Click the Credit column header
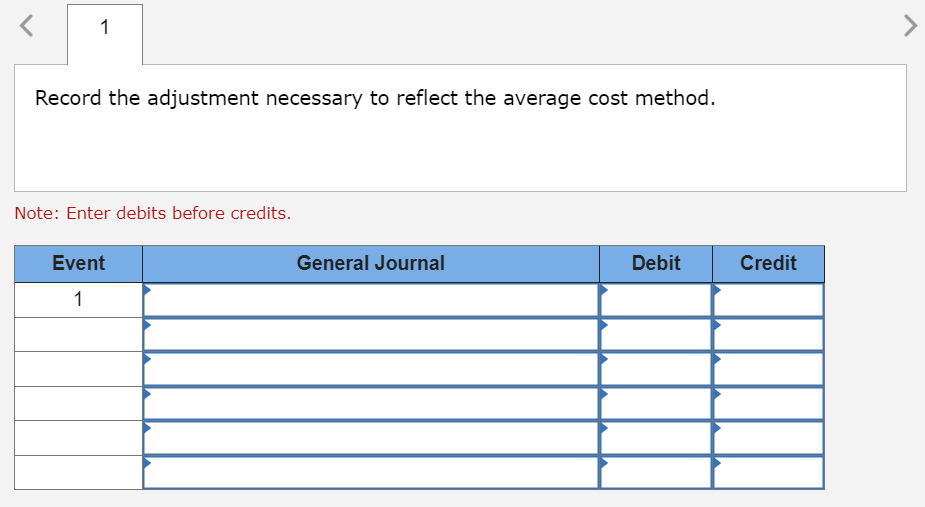Image resolution: width=925 pixels, height=507 pixels. coord(769,263)
